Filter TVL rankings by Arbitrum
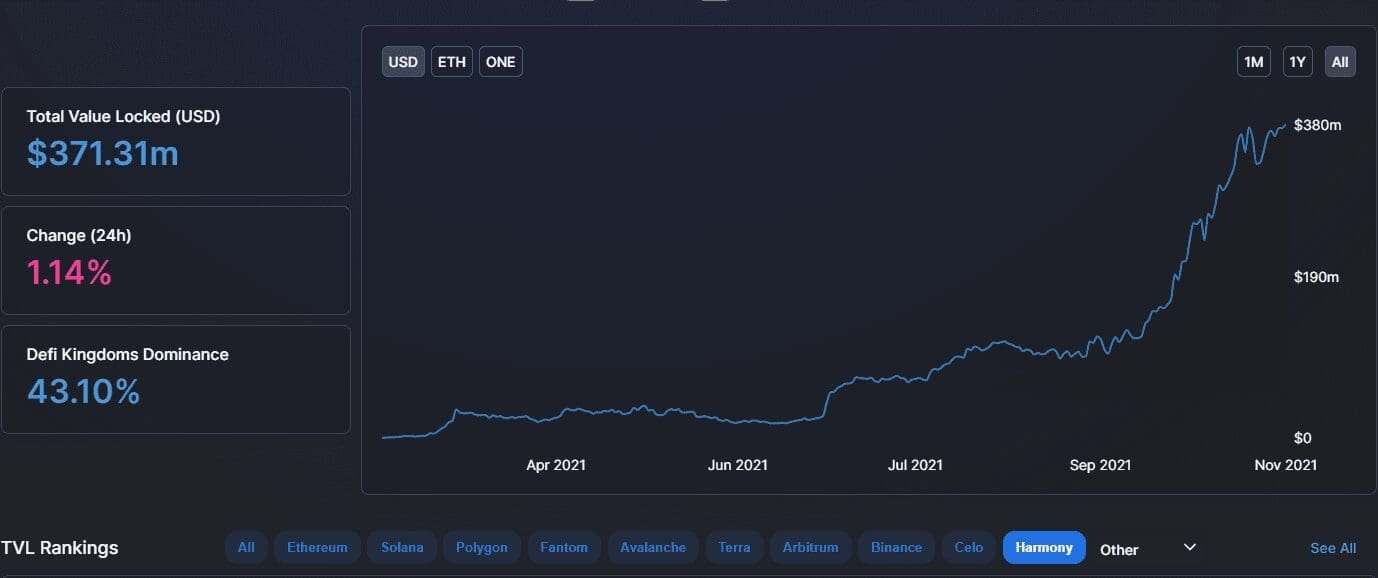Image resolution: width=1378 pixels, height=578 pixels. click(x=810, y=547)
